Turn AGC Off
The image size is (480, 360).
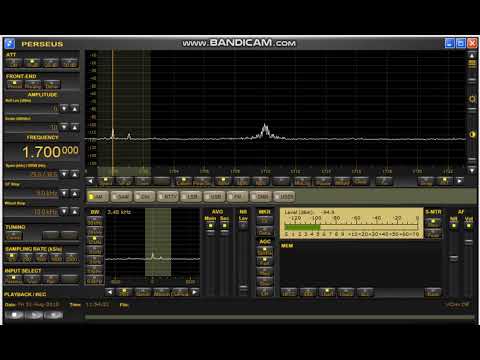coord(265,292)
